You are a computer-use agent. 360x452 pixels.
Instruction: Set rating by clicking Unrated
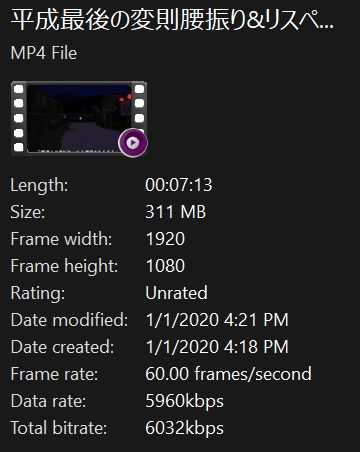pos(176,293)
